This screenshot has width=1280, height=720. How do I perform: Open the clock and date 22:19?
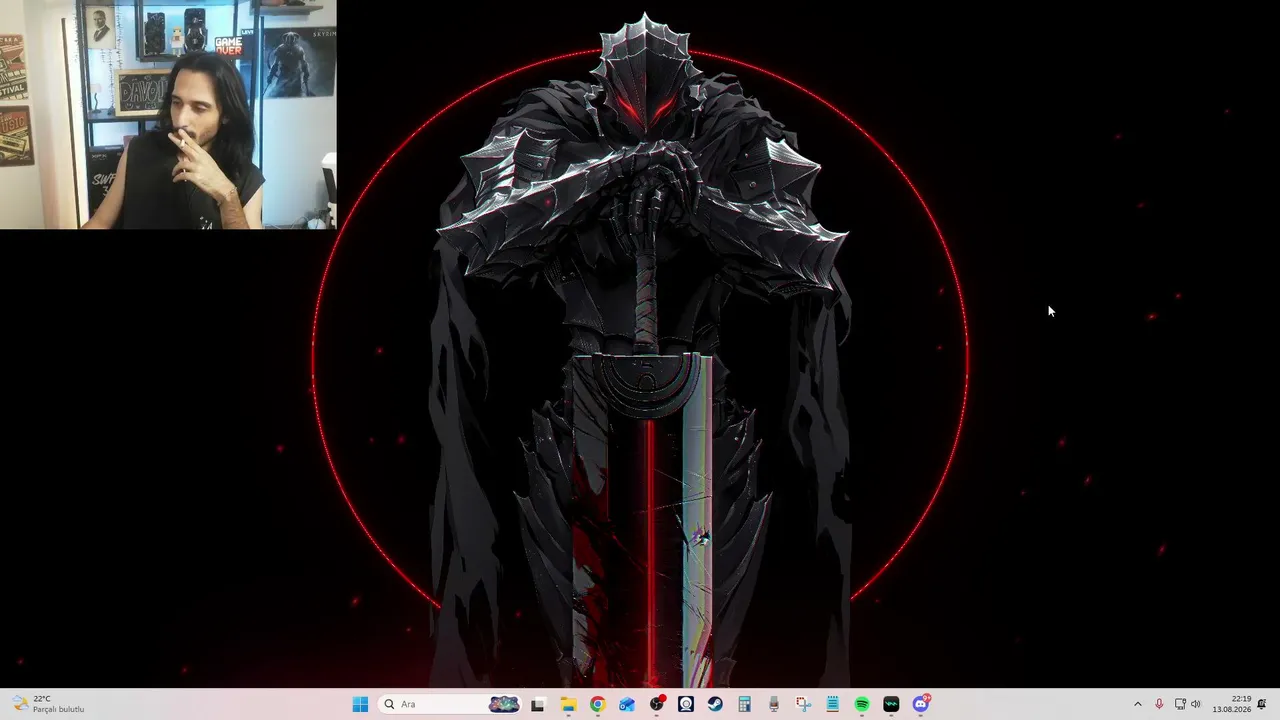click(1232, 704)
